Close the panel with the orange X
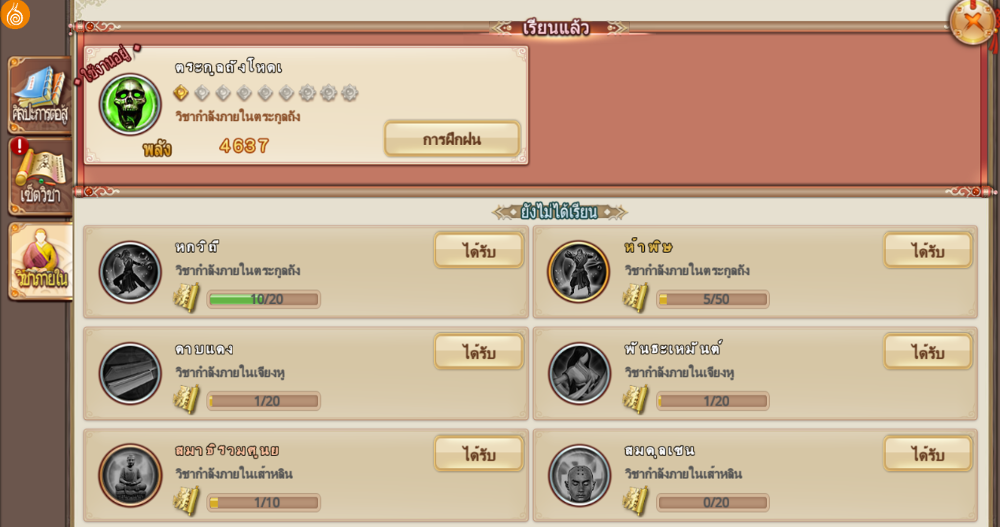Image resolution: width=1000 pixels, height=527 pixels. pos(973,22)
